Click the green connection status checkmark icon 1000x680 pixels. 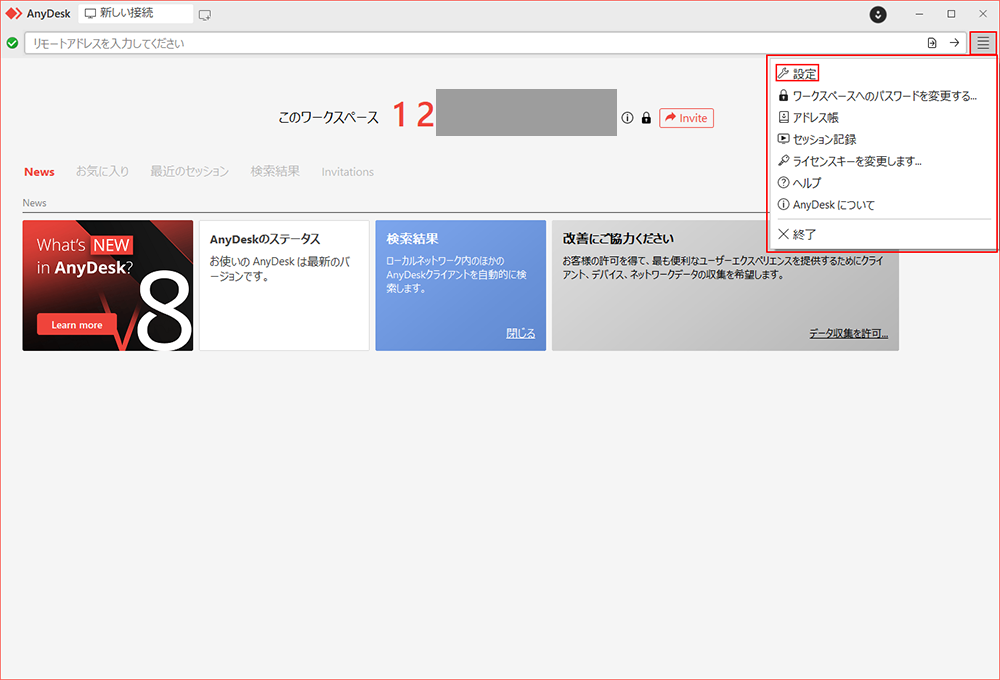pyautogui.click(x=11, y=43)
